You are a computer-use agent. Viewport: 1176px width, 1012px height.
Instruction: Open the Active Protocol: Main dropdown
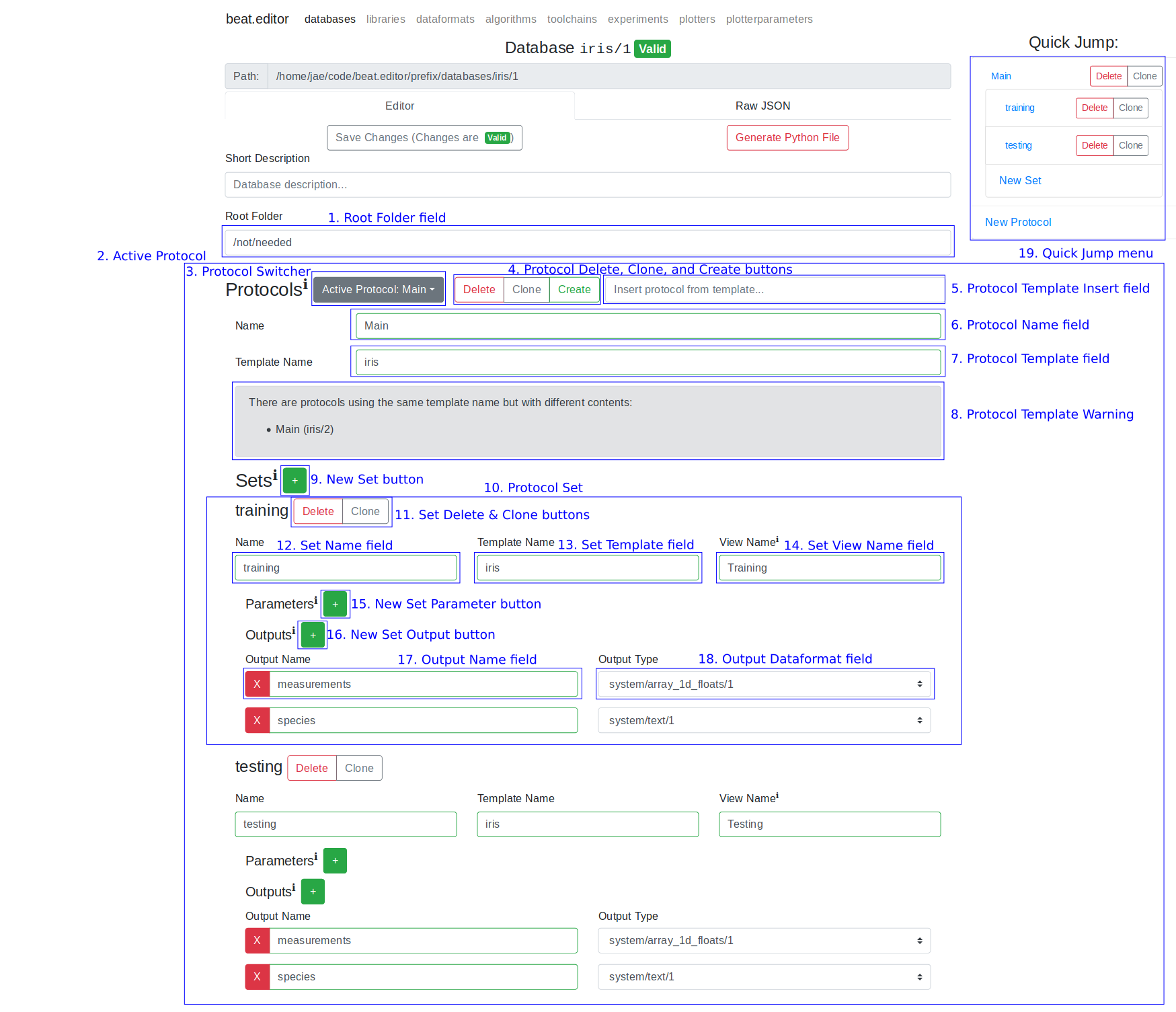click(x=378, y=289)
